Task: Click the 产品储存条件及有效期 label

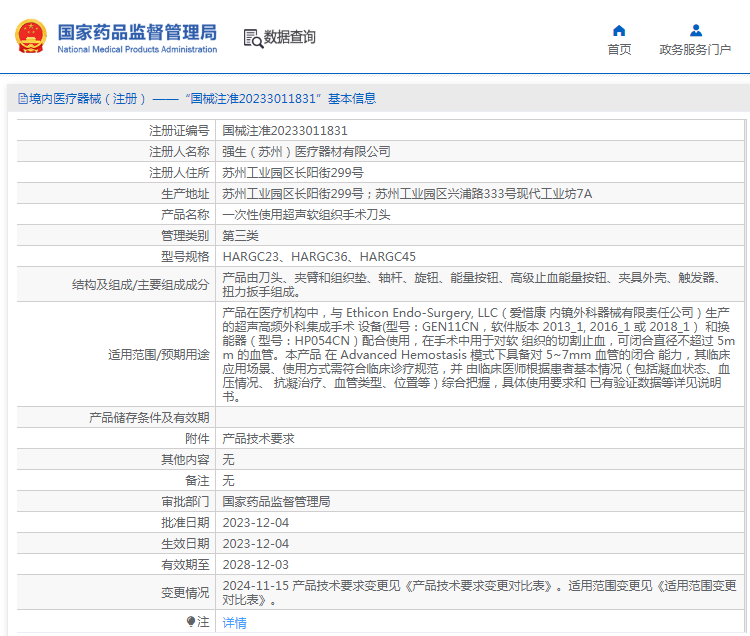Action: coord(149,417)
